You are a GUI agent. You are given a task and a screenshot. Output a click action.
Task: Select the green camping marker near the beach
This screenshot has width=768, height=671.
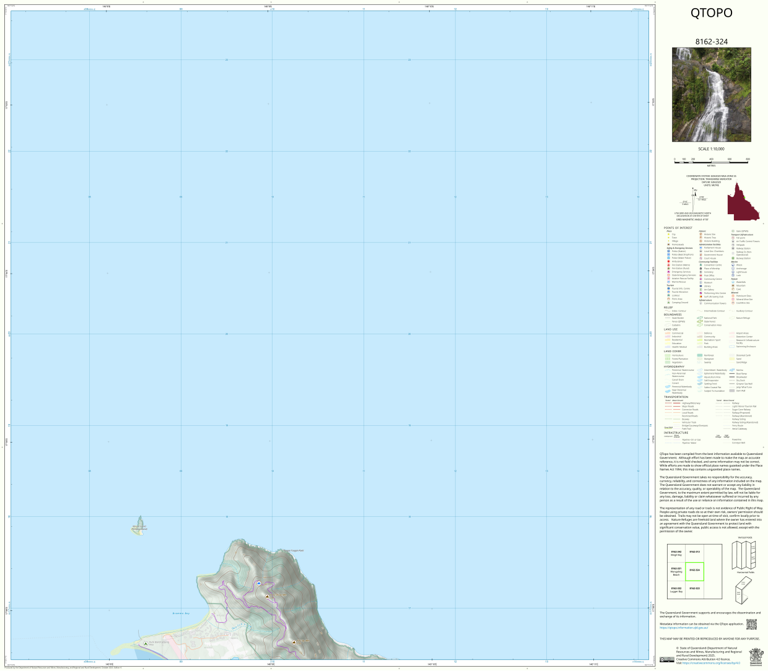tap(145, 644)
